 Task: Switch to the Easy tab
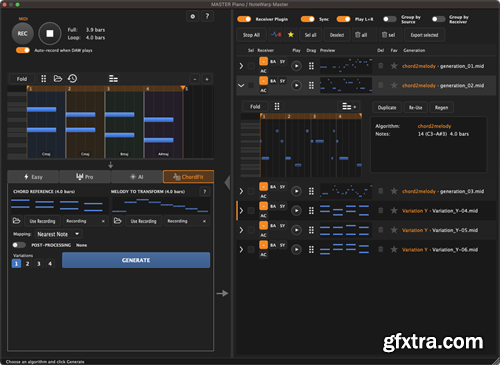click(33, 177)
